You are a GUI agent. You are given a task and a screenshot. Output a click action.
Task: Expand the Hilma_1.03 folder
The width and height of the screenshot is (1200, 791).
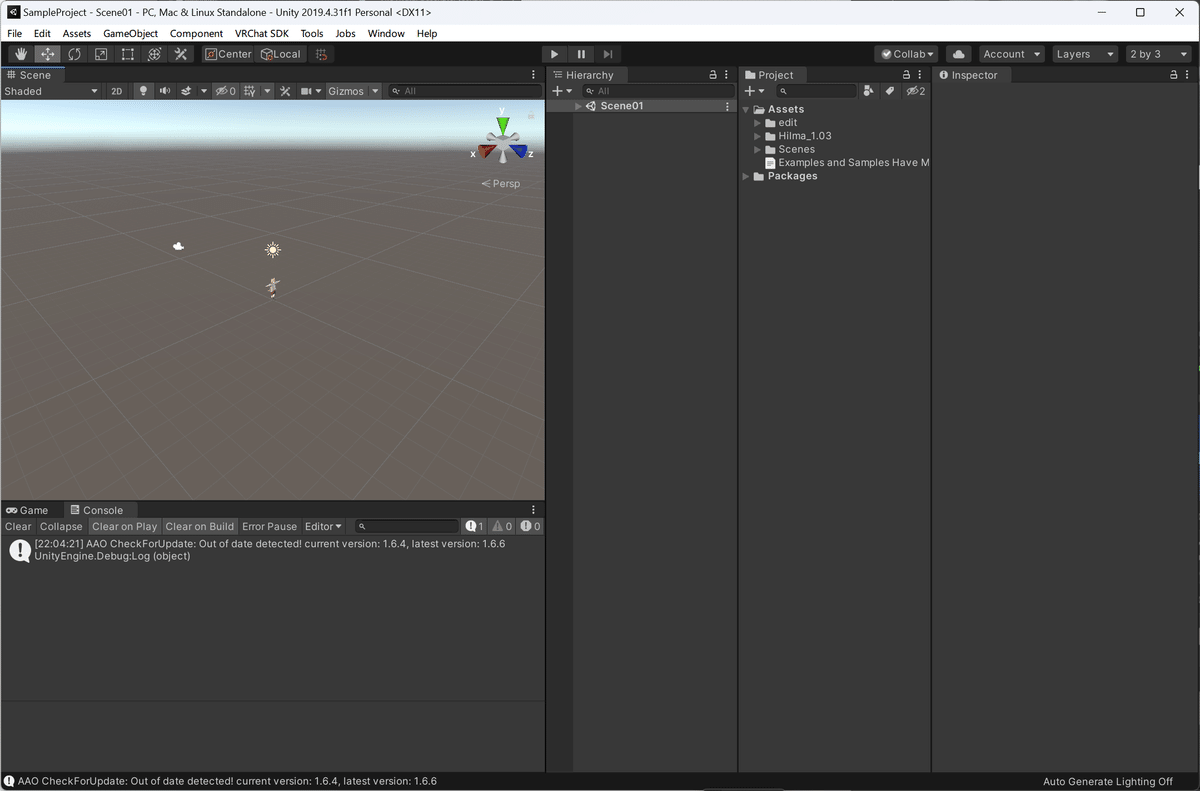coord(758,136)
